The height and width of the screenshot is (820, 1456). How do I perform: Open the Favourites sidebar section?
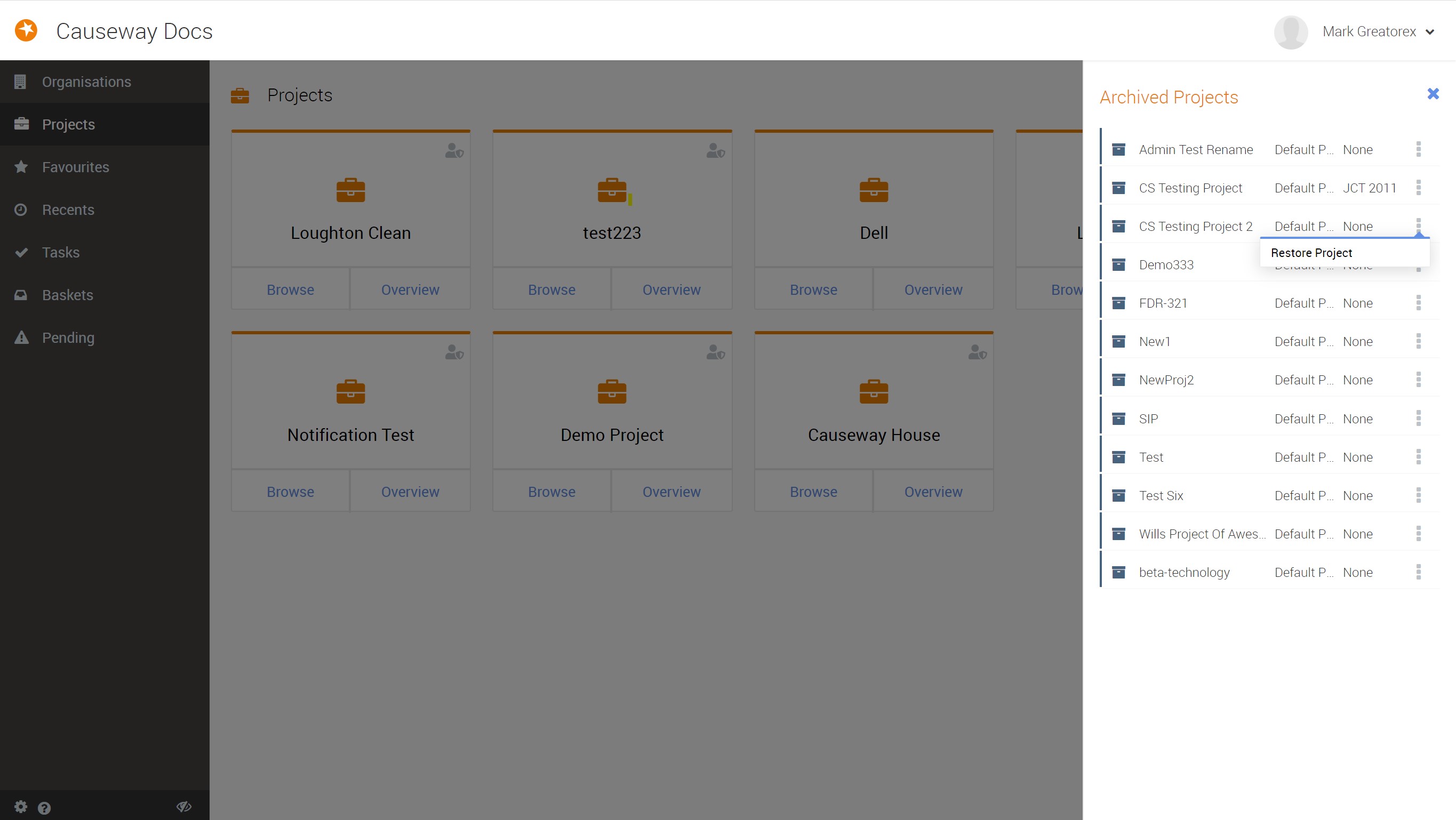point(105,167)
